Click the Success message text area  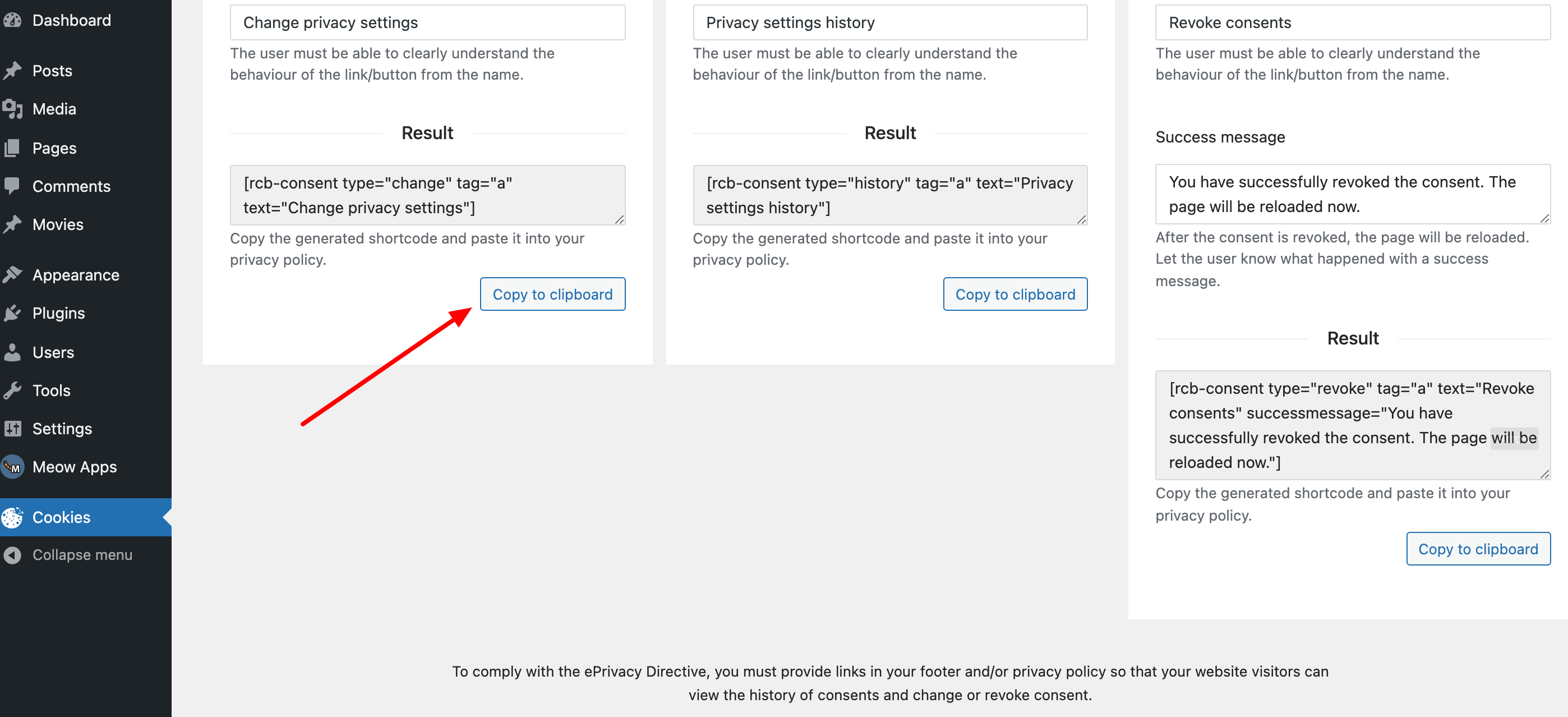[x=1352, y=194]
